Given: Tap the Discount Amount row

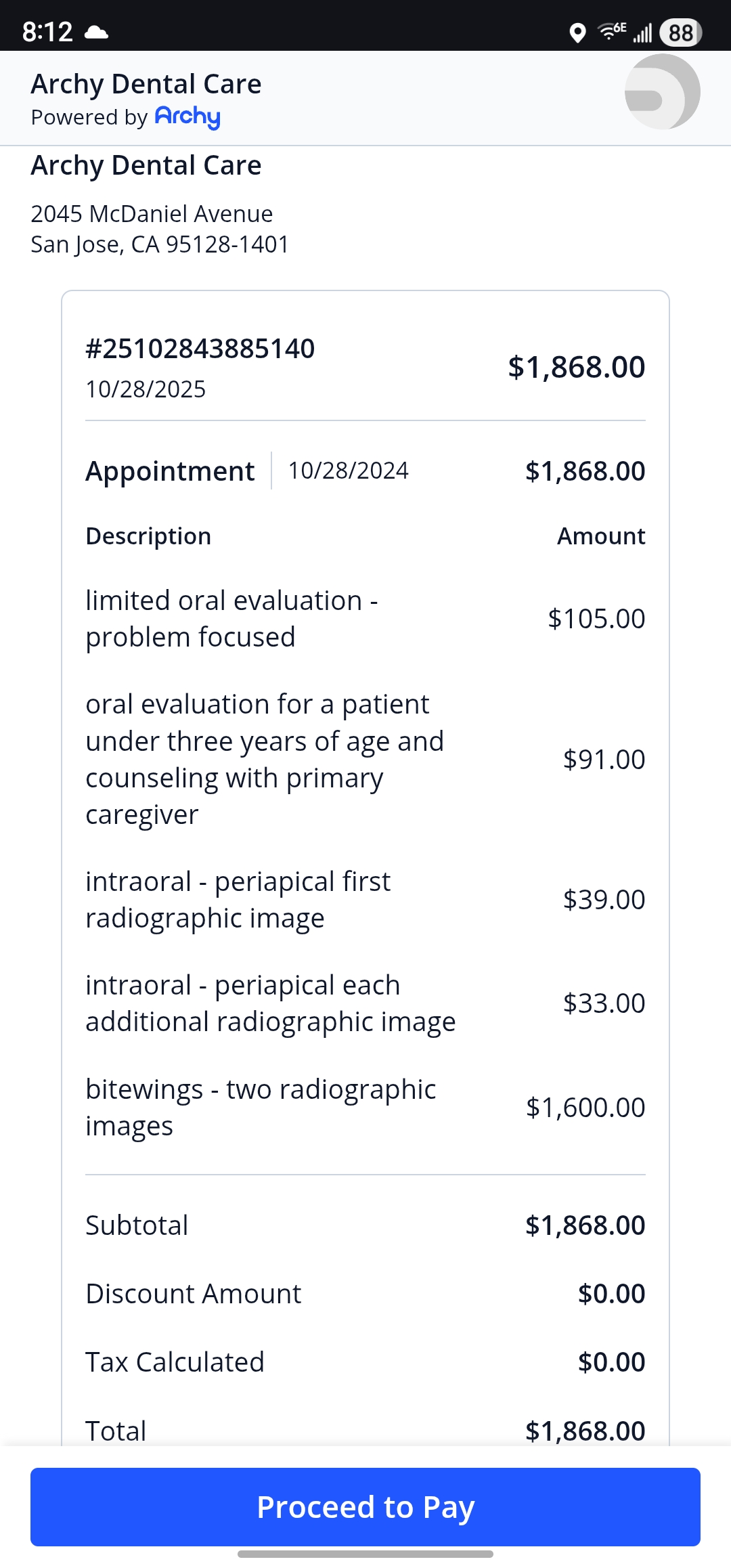Looking at the screenshot, I should (365, 1294).
